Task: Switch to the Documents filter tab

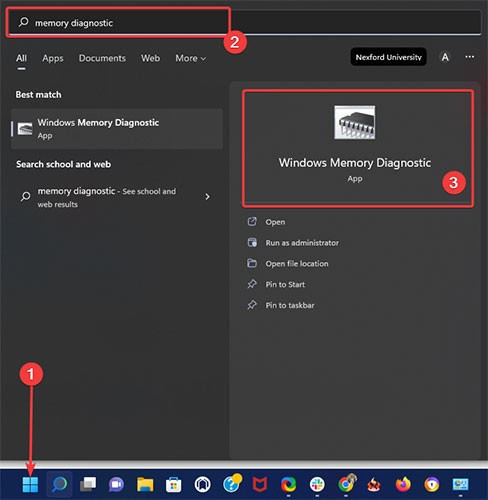Action: (102, 58)
